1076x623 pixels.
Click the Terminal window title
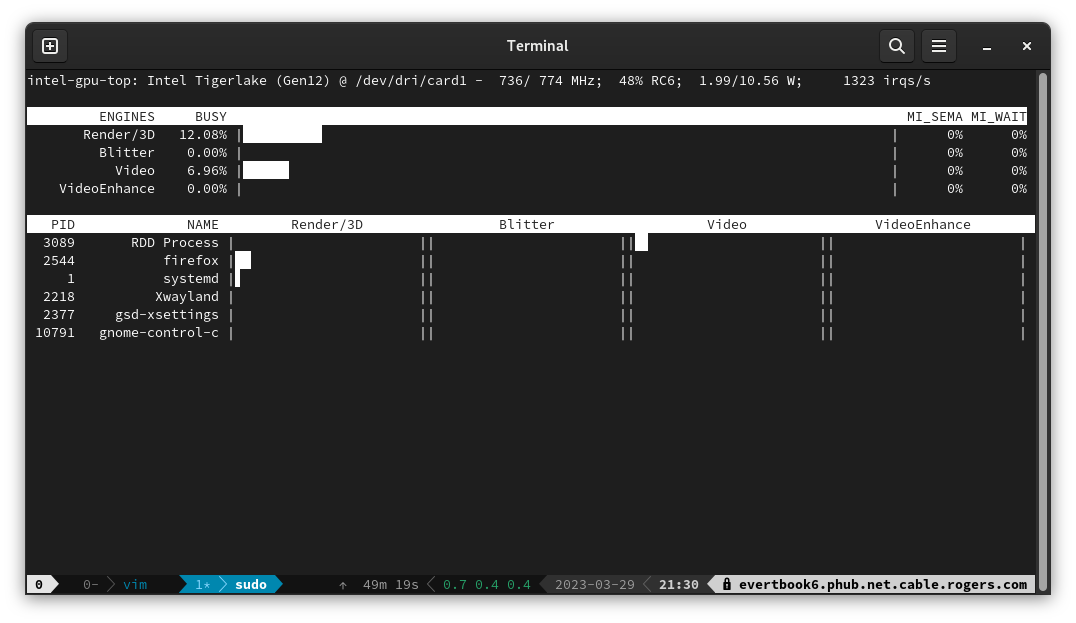click(x=537, y=46)
